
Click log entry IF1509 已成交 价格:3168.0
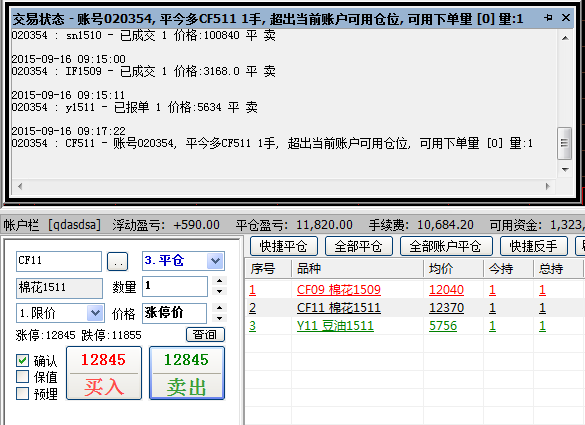point(144,71)
